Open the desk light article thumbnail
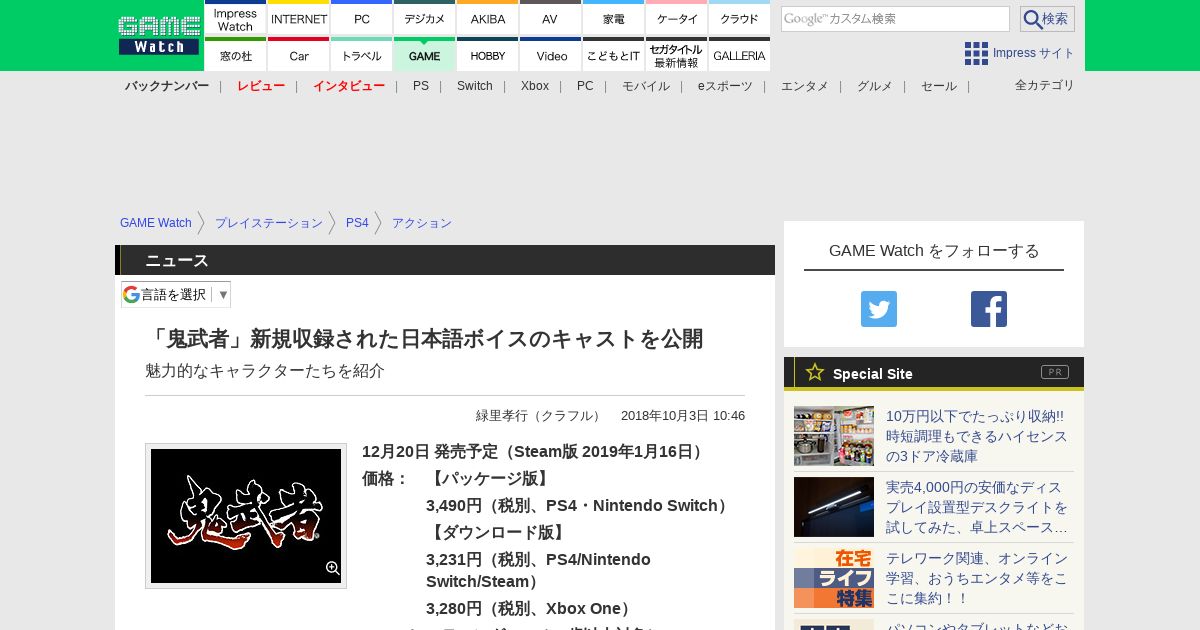This screenshot has width=1200, height=630. click(834, 507)
